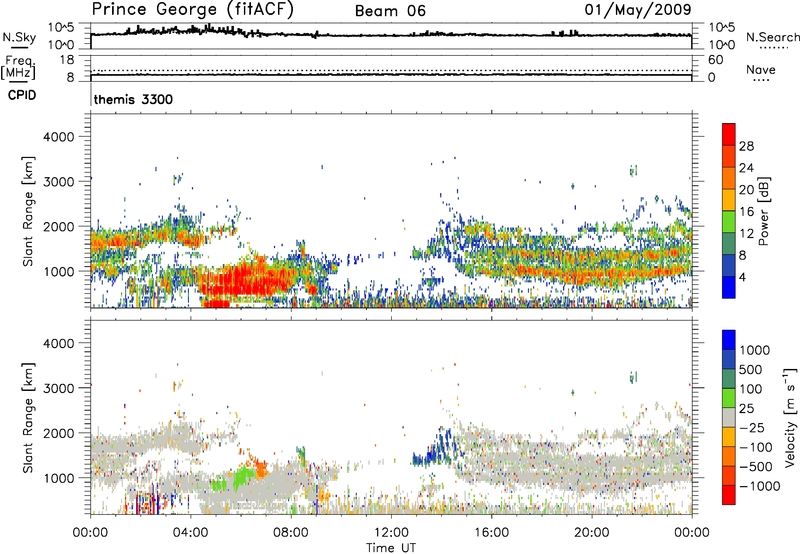Click the 'Power [dB]' colorbar title
800x554 pixels.
pos(764,211)
